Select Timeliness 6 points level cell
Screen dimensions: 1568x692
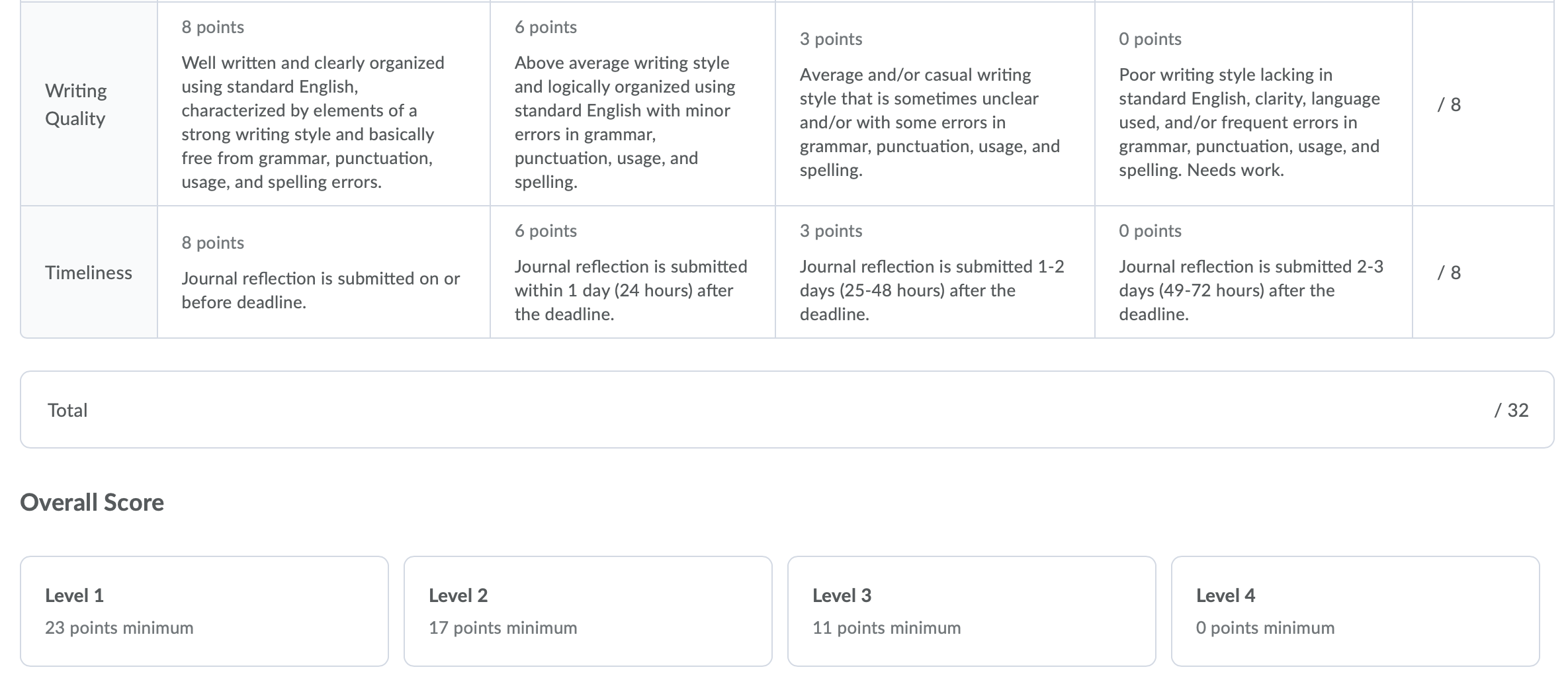[x=632, y=272]
